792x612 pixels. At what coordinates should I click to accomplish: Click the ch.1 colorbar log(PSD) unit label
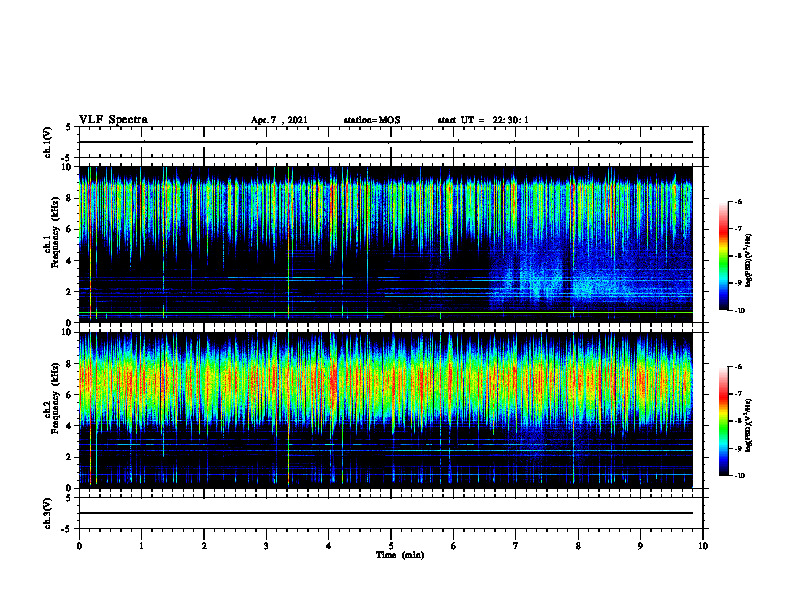point(749,260)
